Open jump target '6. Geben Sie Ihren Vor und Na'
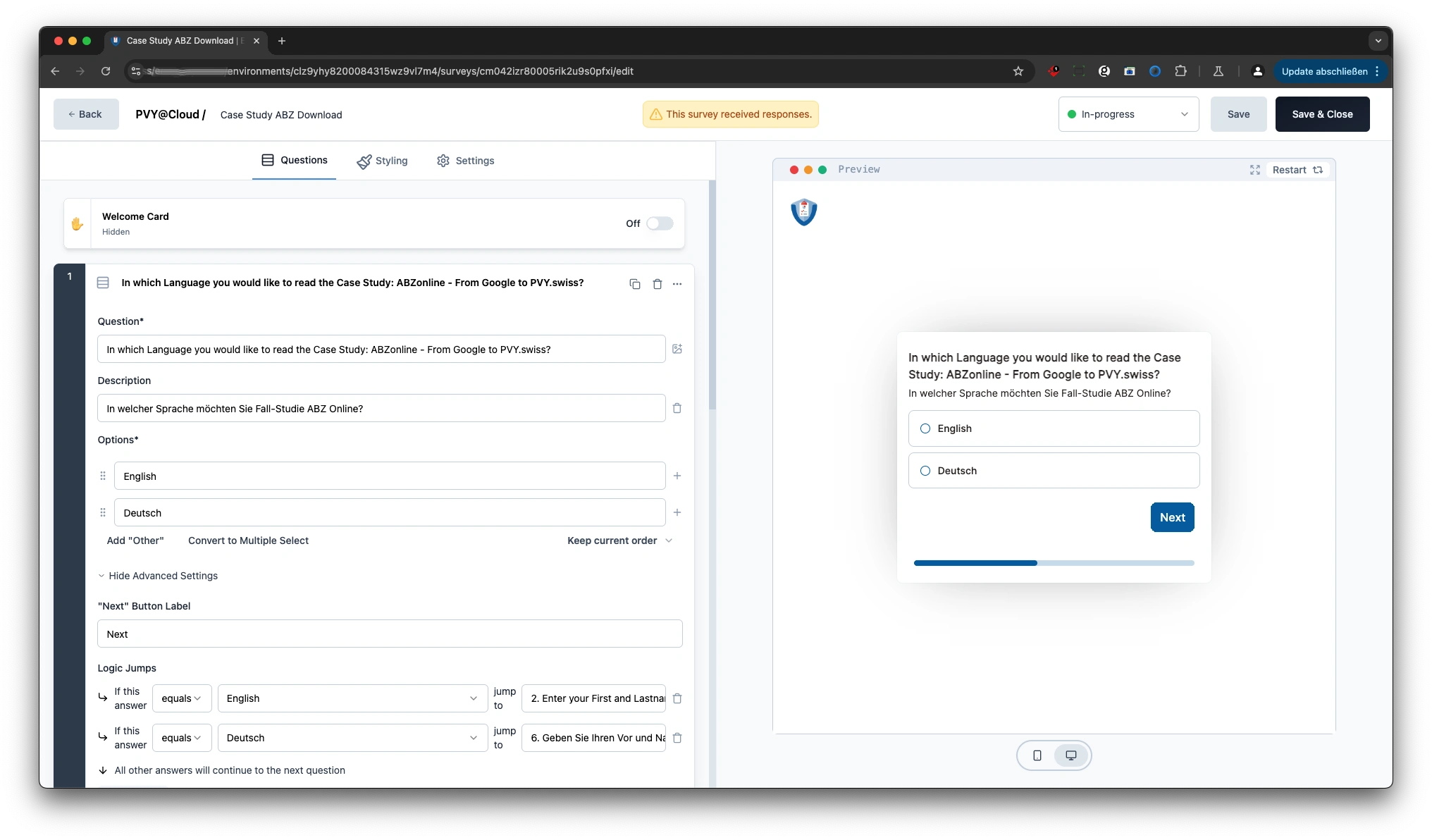Viewport: 1432px width, 840px height. [x=593, y=738]
